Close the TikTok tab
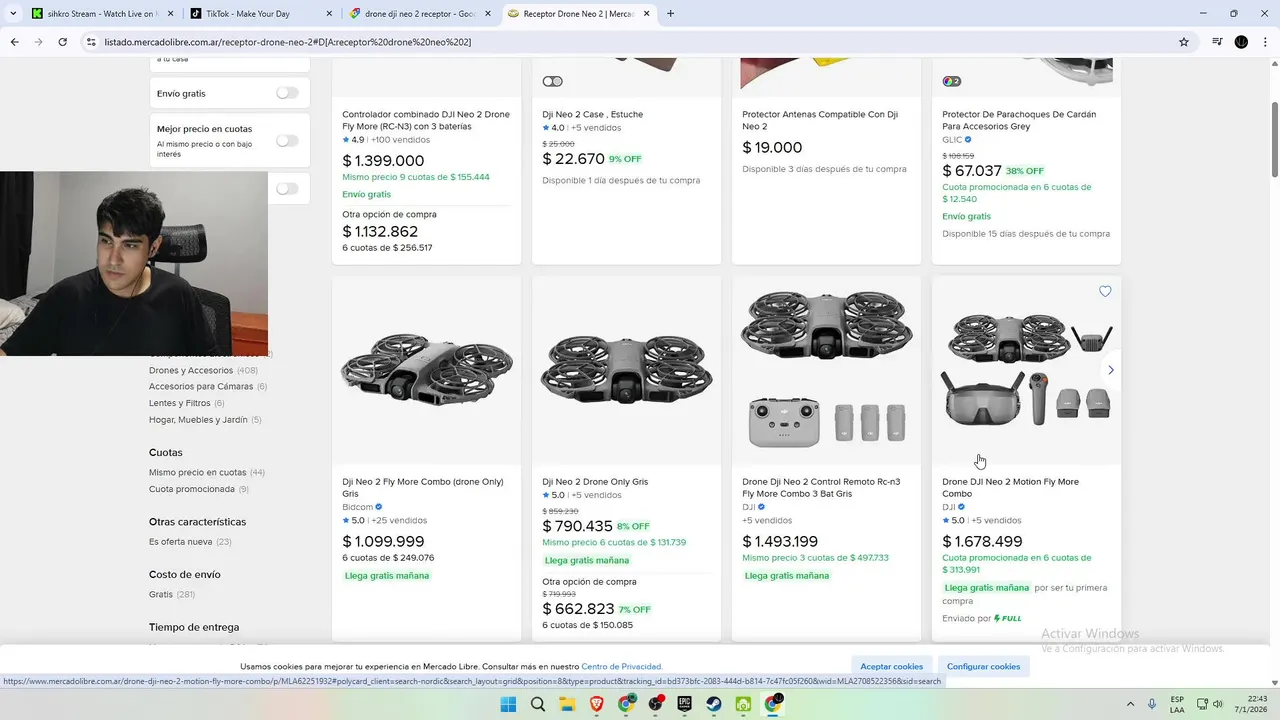 click(327, 14)
